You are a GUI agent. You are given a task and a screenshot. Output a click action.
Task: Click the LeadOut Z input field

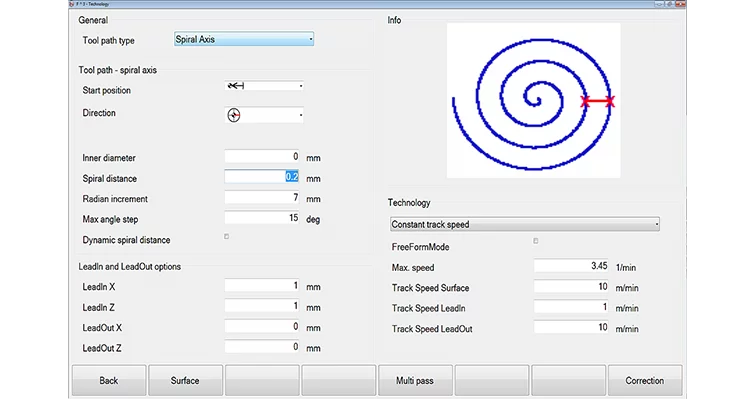click(x=262, y=347)
